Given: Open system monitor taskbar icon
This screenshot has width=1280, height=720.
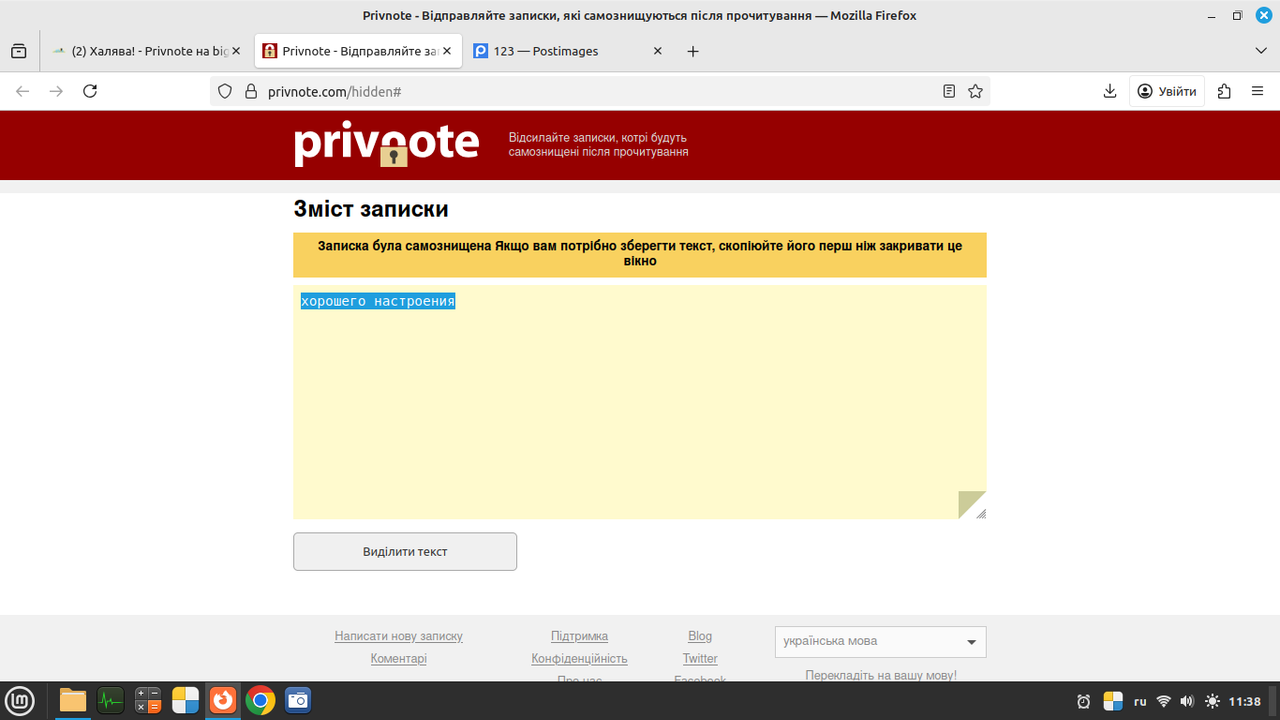Looking at the screenshot, I should (110, 700).
